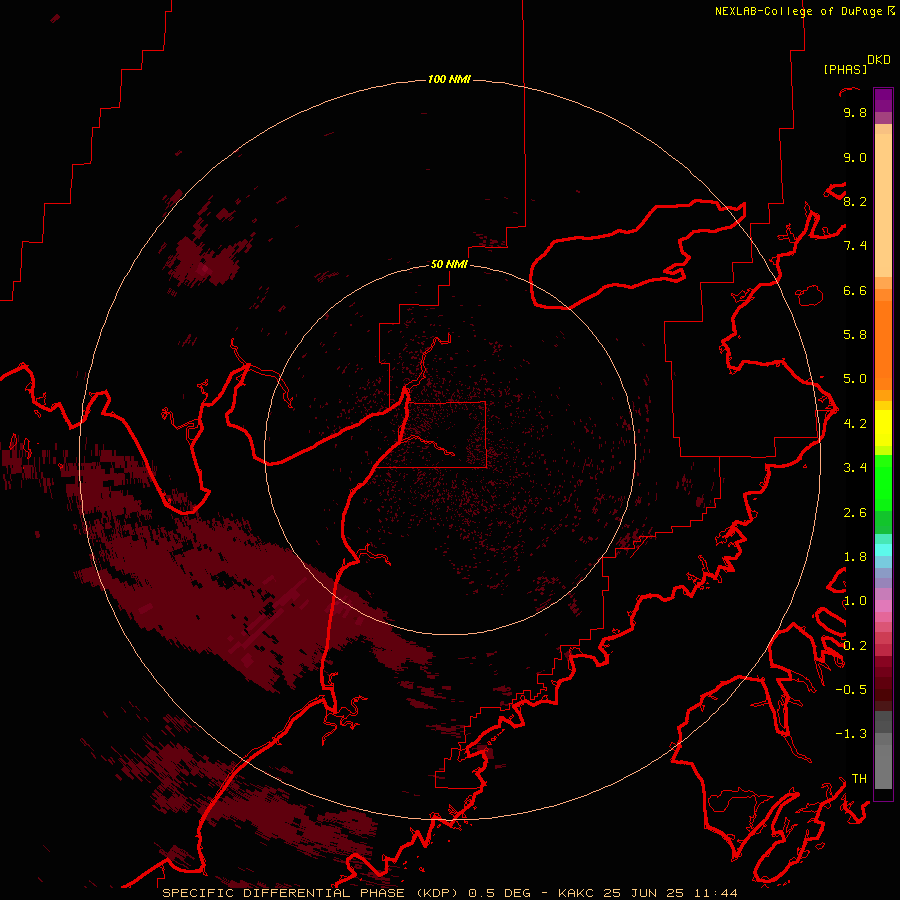900x900 pixels.
Task: Select the -0.5 scale value
Action: [851, 690]
